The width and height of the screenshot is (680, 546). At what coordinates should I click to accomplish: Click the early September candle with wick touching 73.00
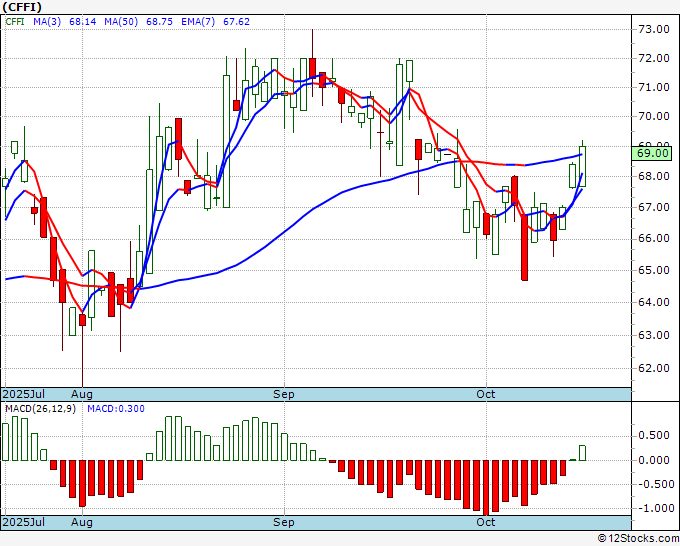point(312,69)
